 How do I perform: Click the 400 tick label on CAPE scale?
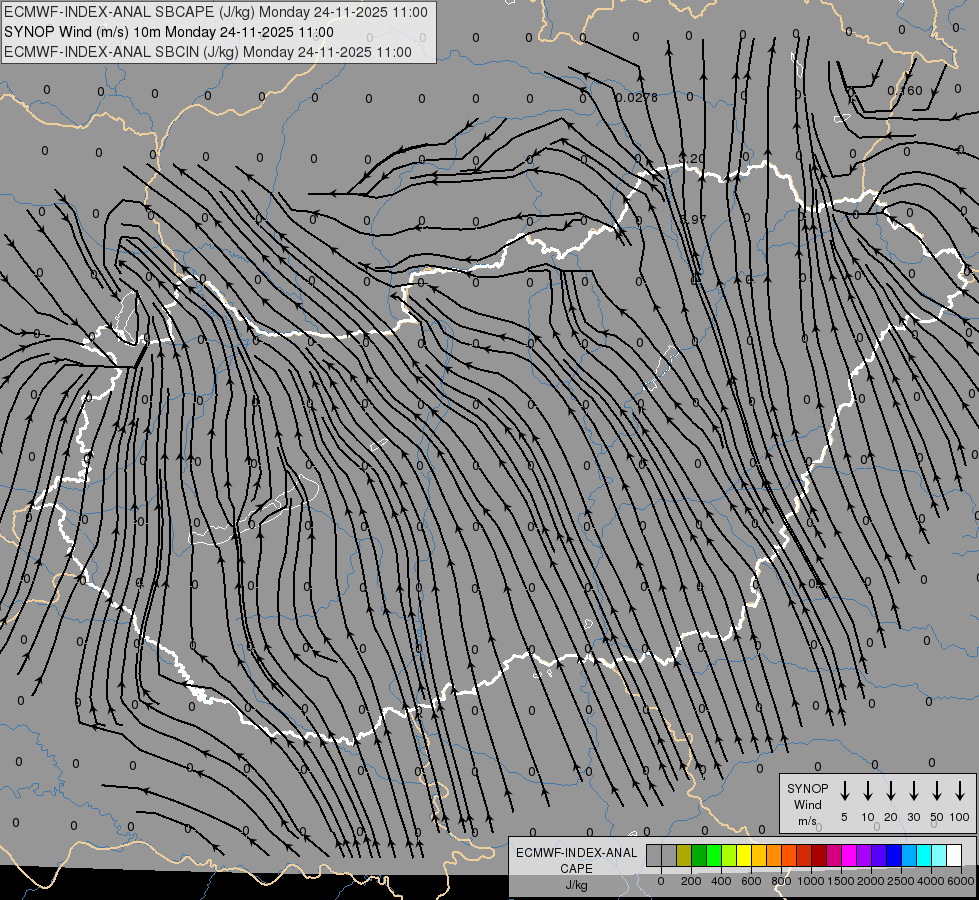[x=721, y=881]
